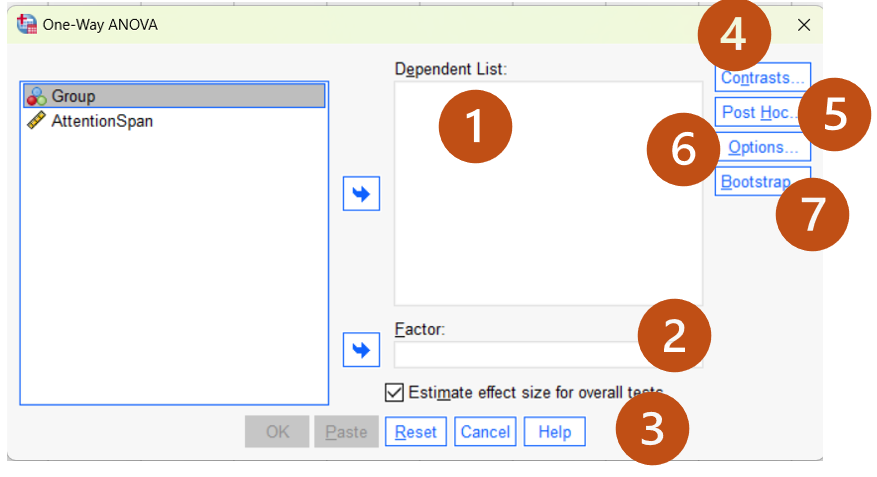The height and width of the screenshot is (477, 877).
Task: Select the Group variable in the list
Action: coord(174,96)
